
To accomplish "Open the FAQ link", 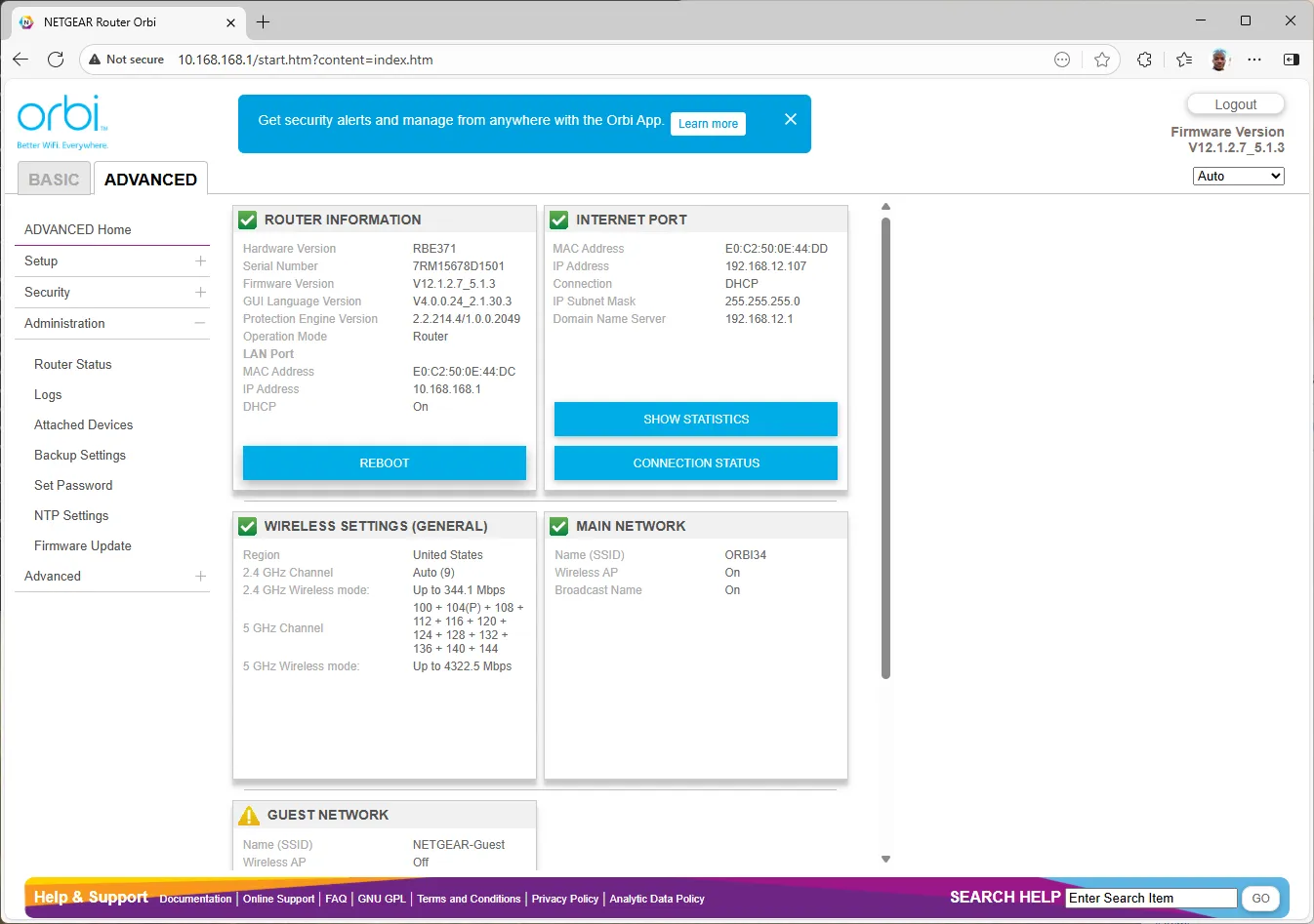I will (x=336, y=899).
